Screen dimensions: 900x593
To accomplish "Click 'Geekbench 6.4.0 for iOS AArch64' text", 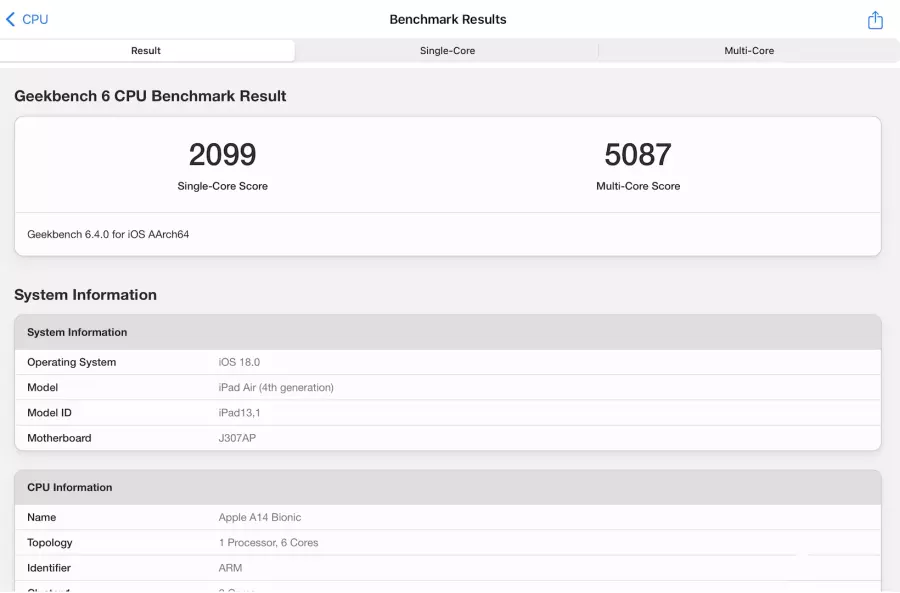I will coord(108,234).
